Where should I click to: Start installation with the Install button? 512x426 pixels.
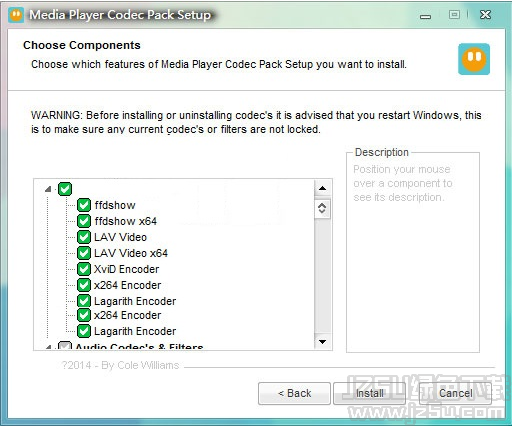[x=369, y=393]
